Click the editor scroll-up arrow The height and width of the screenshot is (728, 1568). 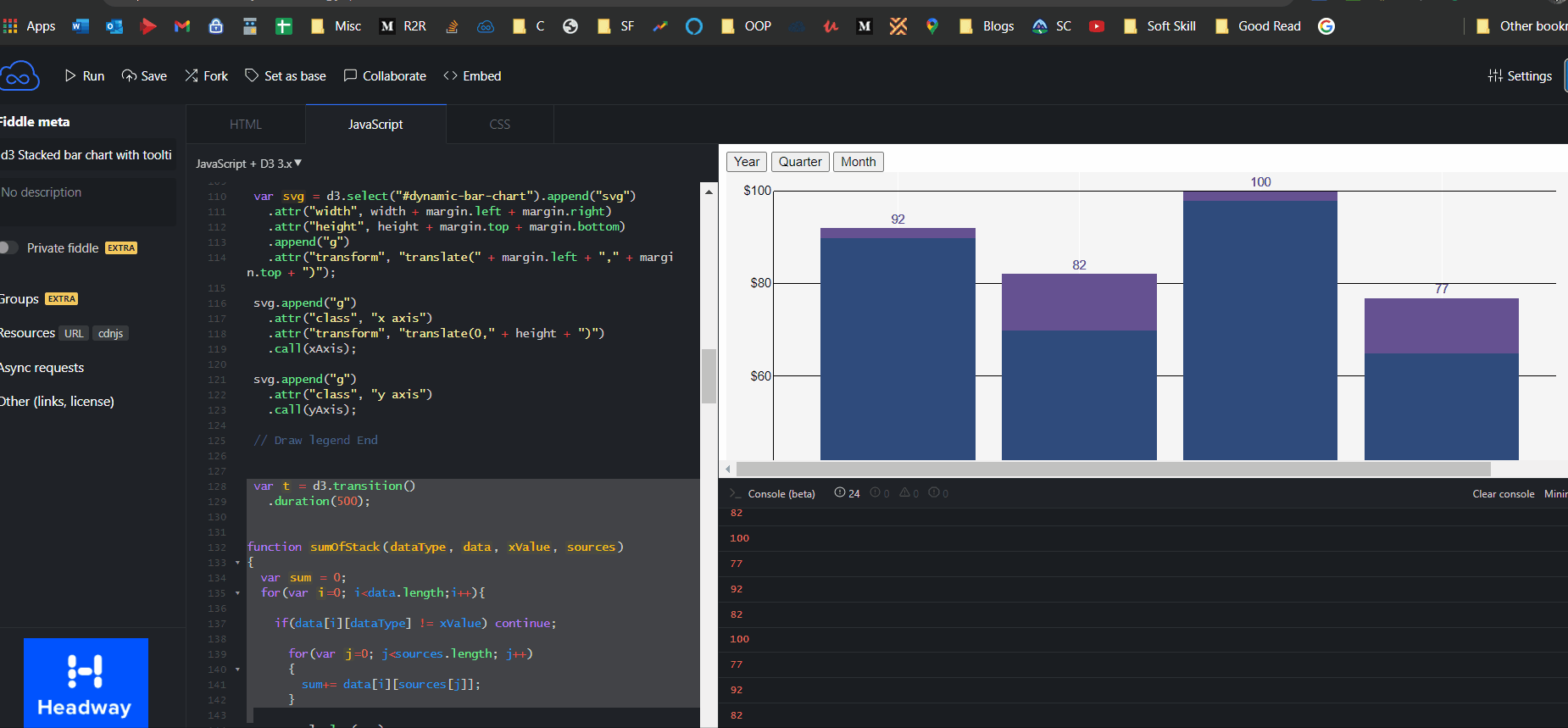coord(709,192)
